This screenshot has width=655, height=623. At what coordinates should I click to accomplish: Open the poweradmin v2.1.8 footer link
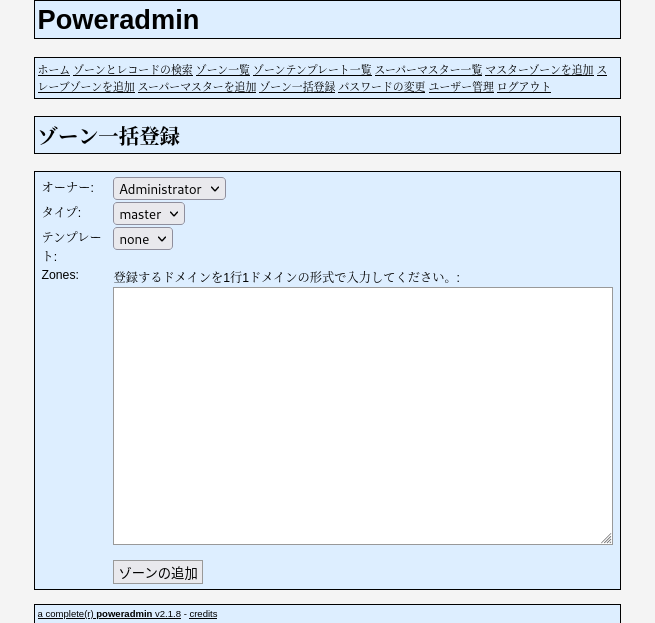coord(109,614)
